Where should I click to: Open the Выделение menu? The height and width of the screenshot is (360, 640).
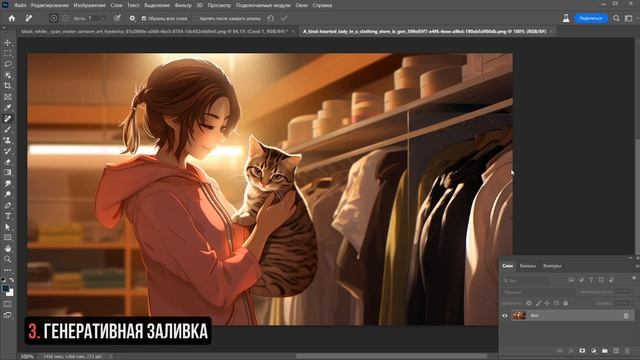pos(157,5)
